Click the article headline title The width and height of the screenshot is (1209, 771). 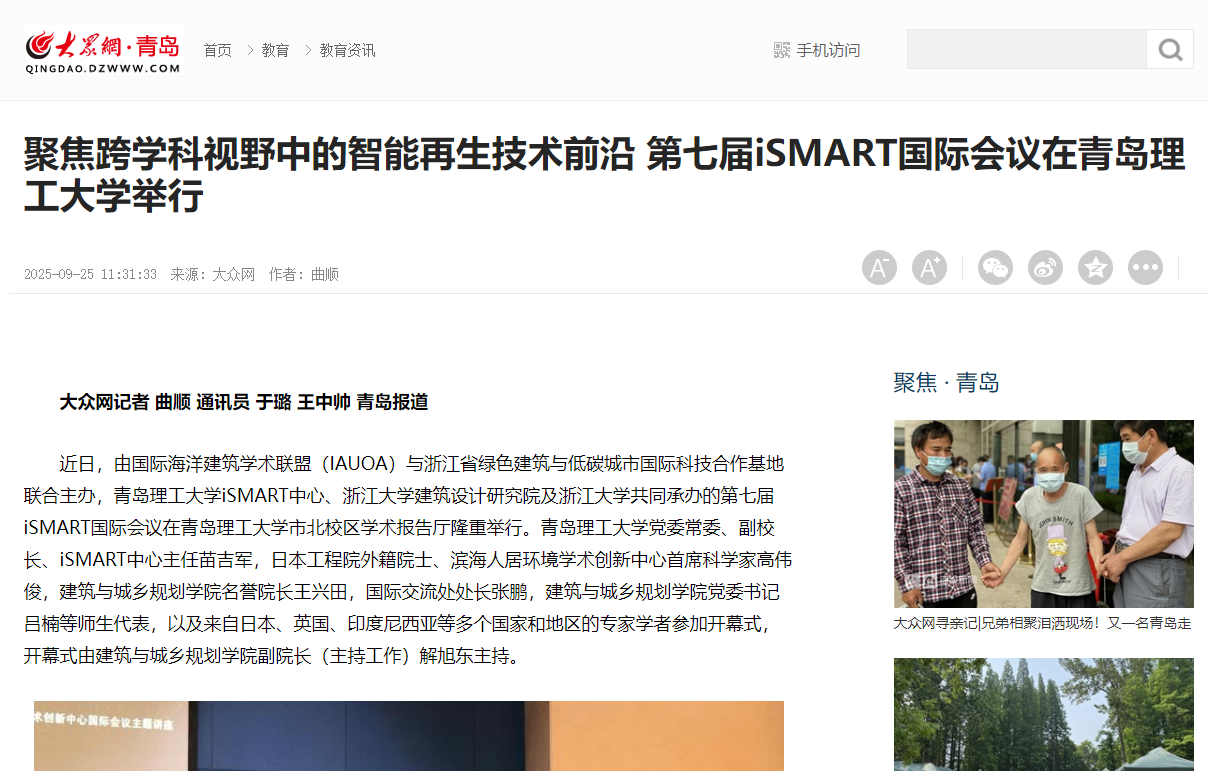pos(604,175)
